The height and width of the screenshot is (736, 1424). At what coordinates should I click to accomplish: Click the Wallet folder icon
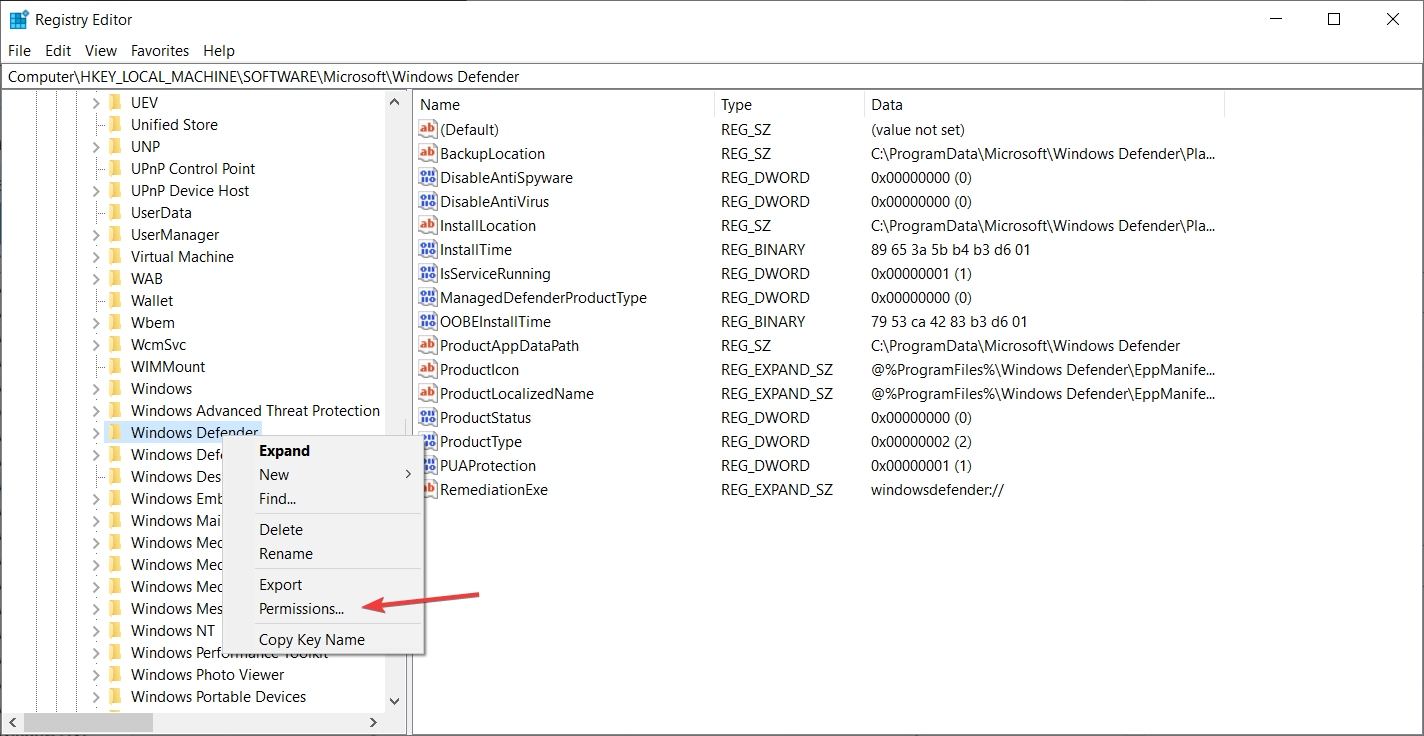[115, 300]
